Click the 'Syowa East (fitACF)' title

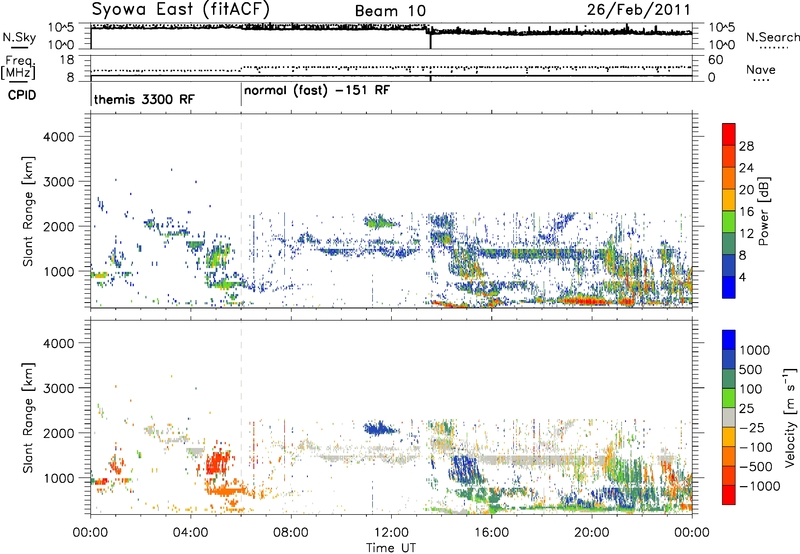pyautogui.click(x=180, y=9)
